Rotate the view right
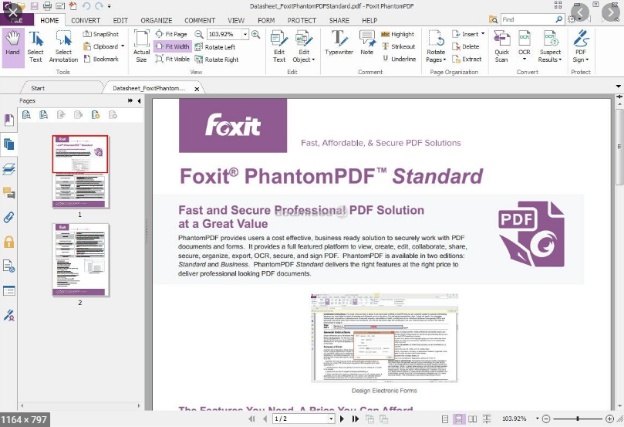 217,59
